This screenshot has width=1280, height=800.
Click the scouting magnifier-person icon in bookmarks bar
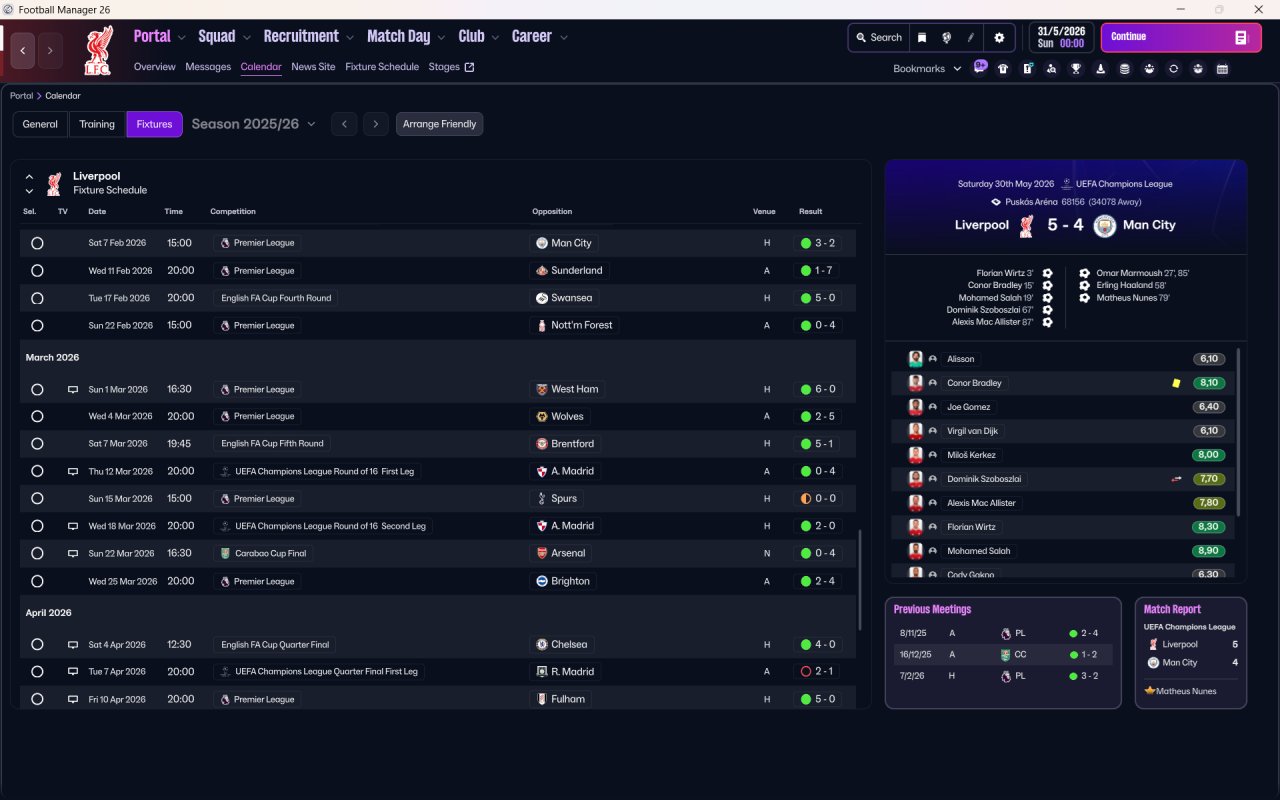point(1052,69)
